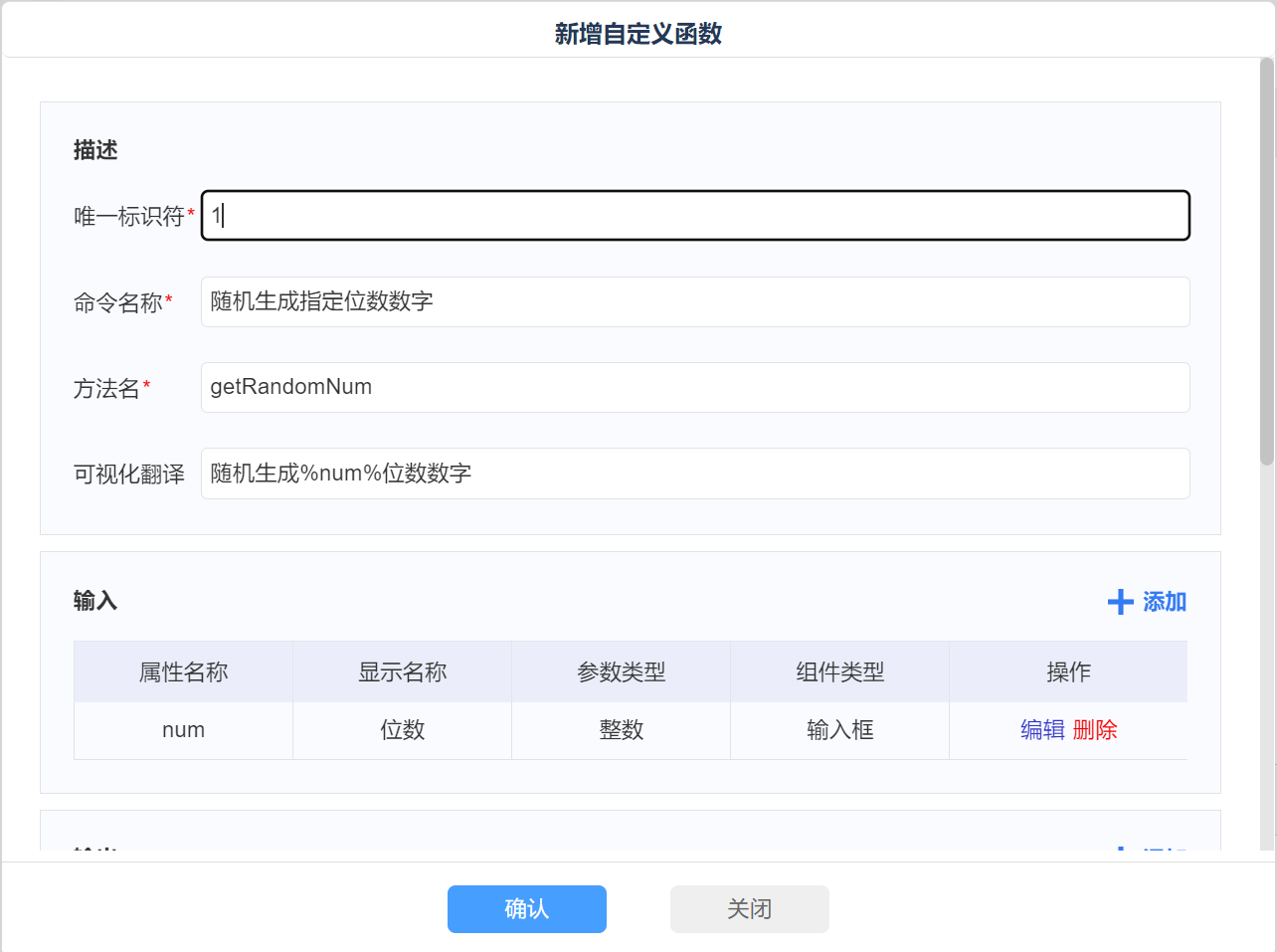Image resolution: width=1277 pixels, height=952 pixels.
Task: Click the 命令名称 text field
Action: [x=695, y=302]
